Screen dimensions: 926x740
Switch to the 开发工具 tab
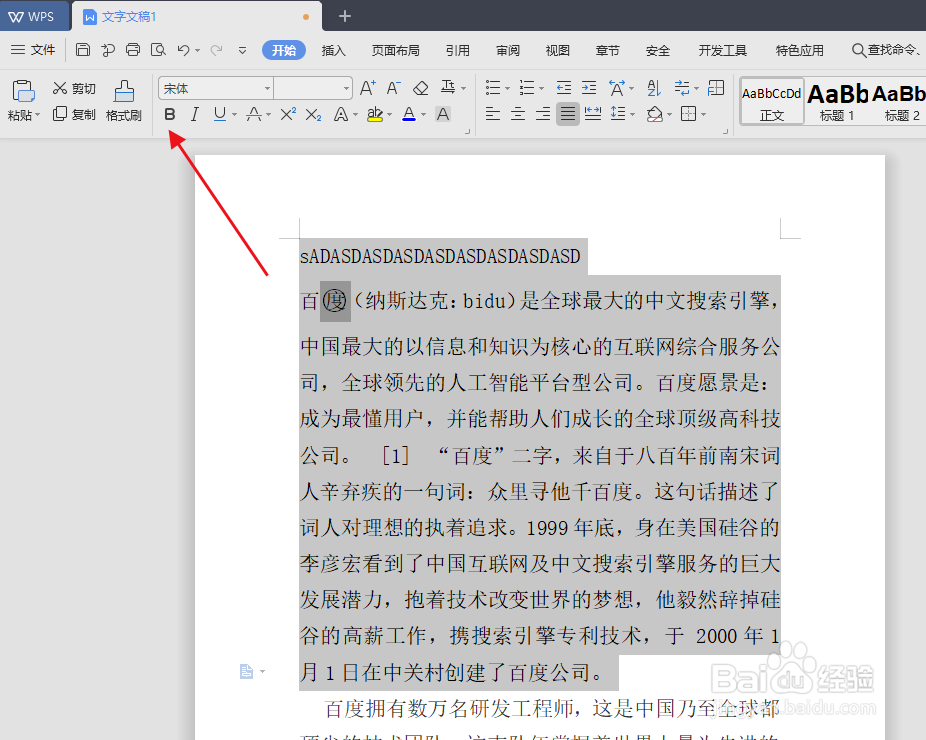[x=722, y=51]
